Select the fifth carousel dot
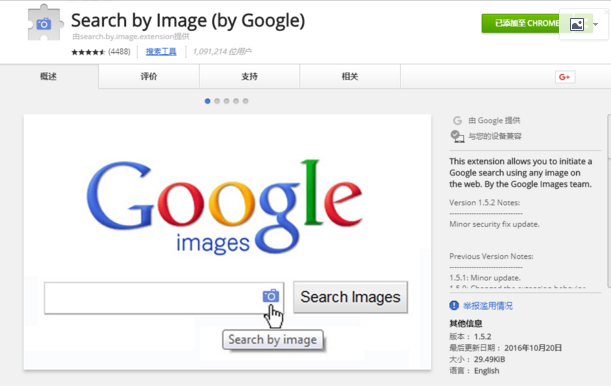Screen dimensions: 611x386 245,101
